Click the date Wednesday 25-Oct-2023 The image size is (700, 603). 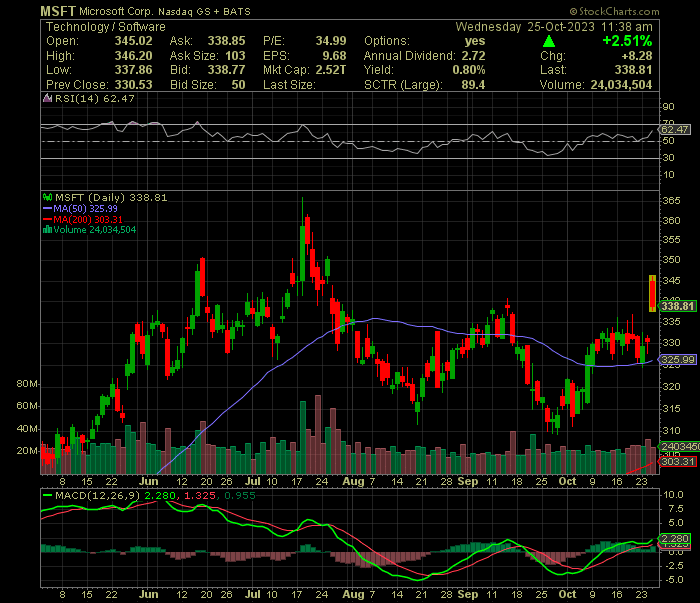pyautogui.click(x=525, y=27)
